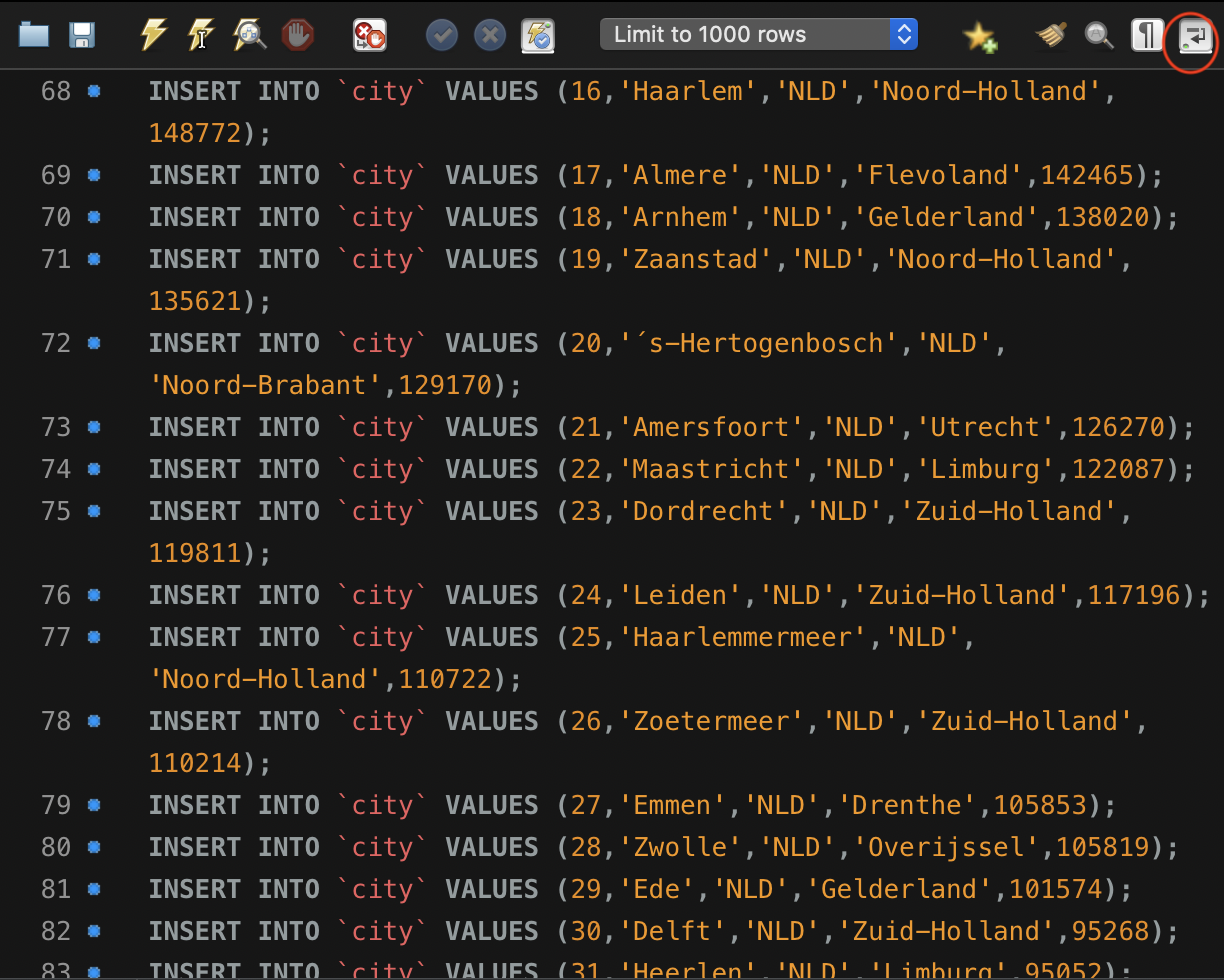Click line number 82 in the gutter
This screenshot has width=1224, height=980.
pos(56,931)
